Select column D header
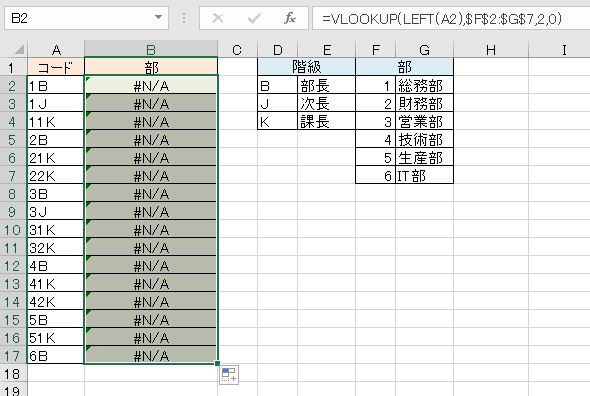 (278, 49)
